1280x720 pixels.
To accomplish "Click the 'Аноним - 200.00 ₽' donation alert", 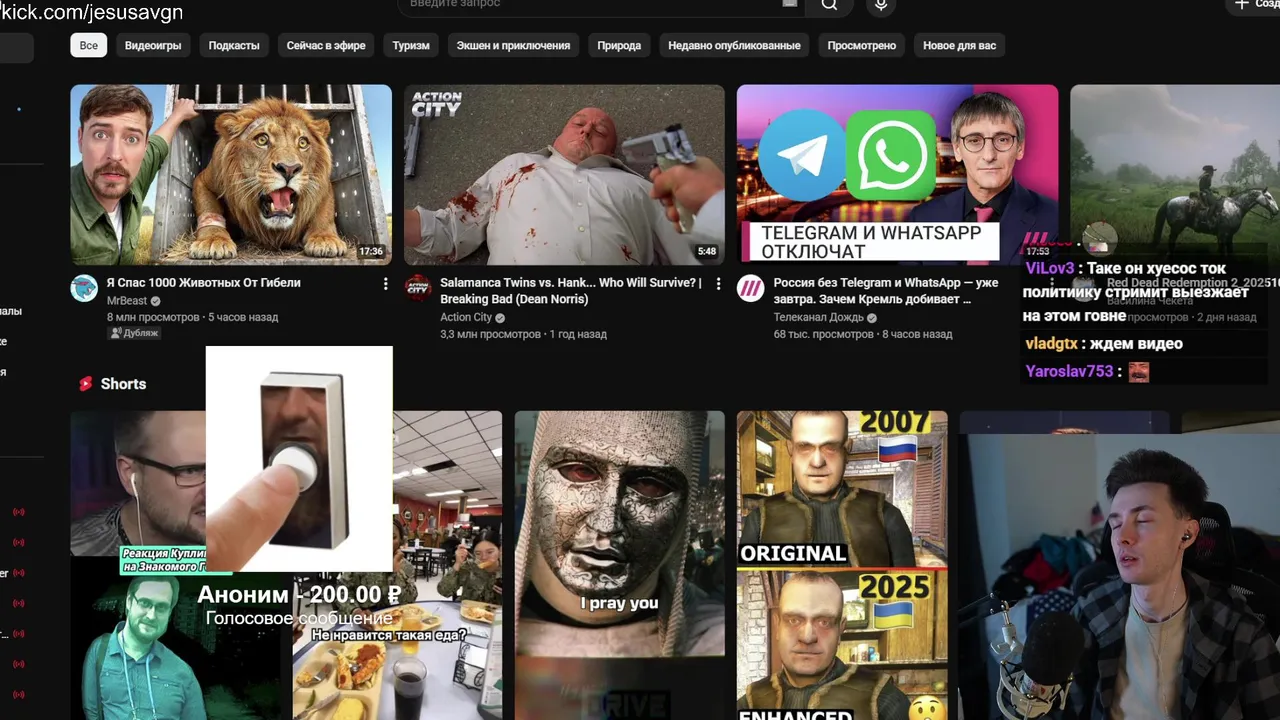I will [299, 595].
